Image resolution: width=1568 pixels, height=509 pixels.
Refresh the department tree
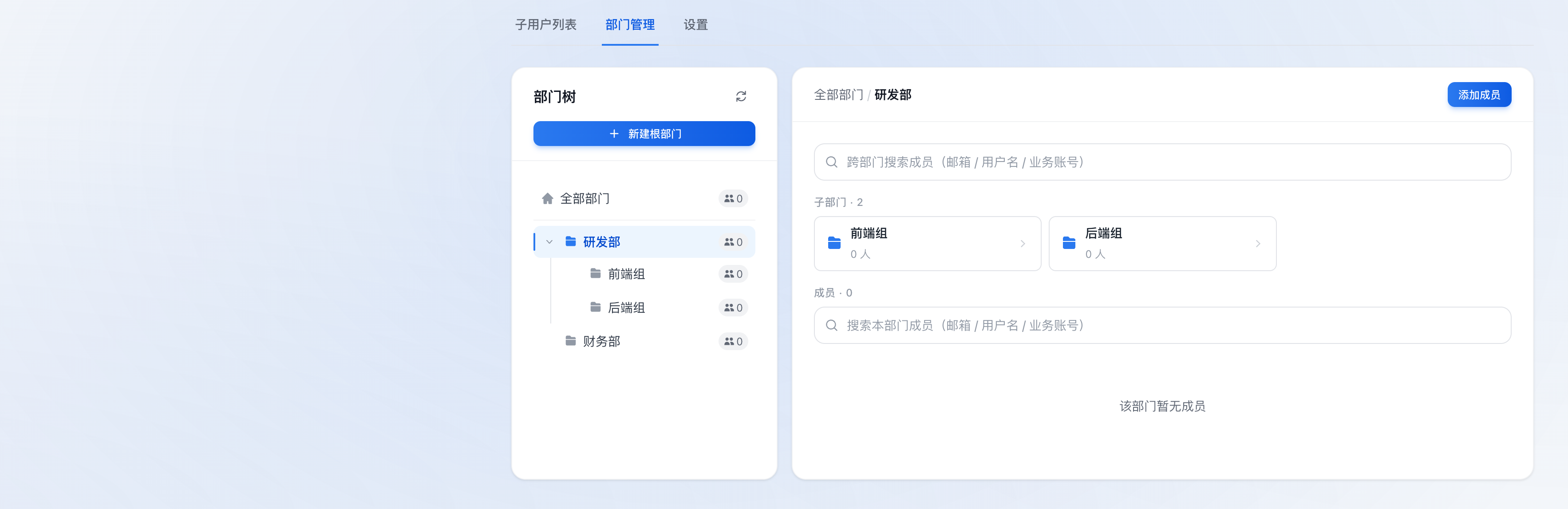point(741,96)
